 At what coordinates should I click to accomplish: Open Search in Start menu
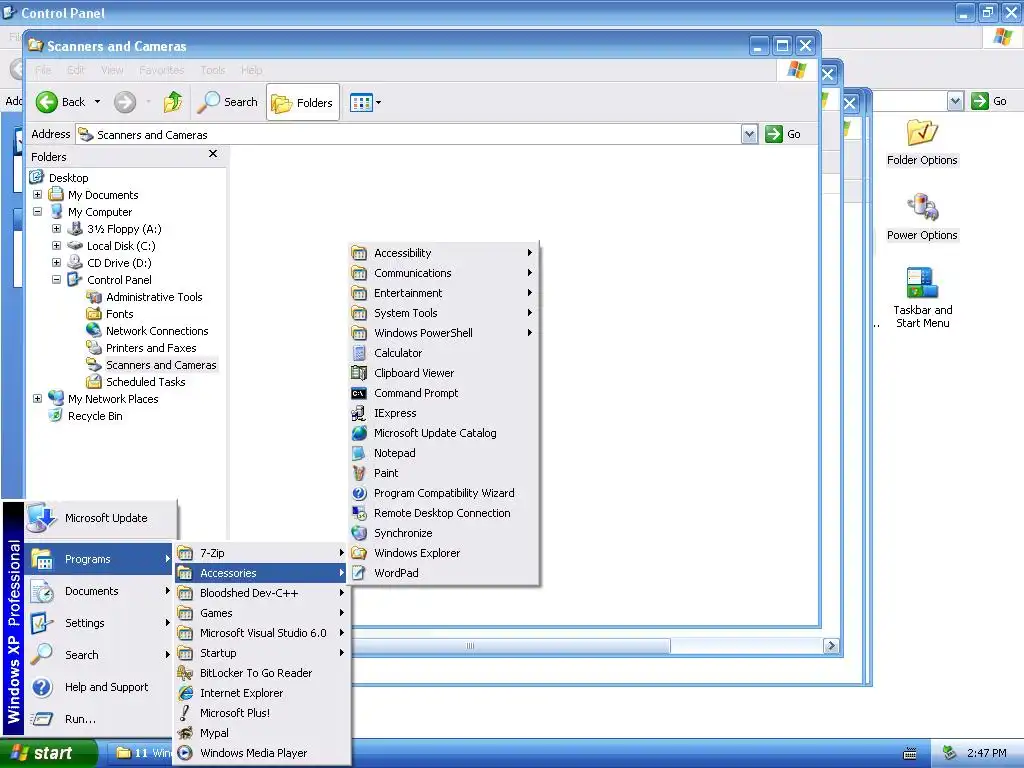(99, 655)
